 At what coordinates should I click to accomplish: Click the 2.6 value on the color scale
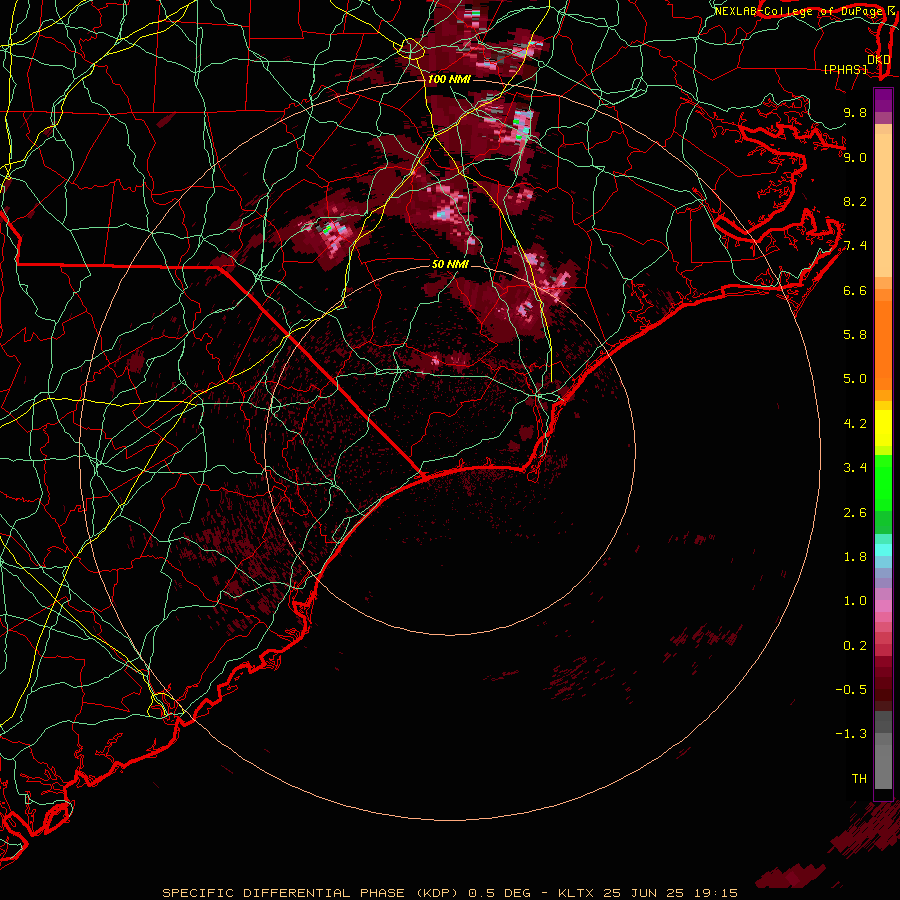(855, 513)
